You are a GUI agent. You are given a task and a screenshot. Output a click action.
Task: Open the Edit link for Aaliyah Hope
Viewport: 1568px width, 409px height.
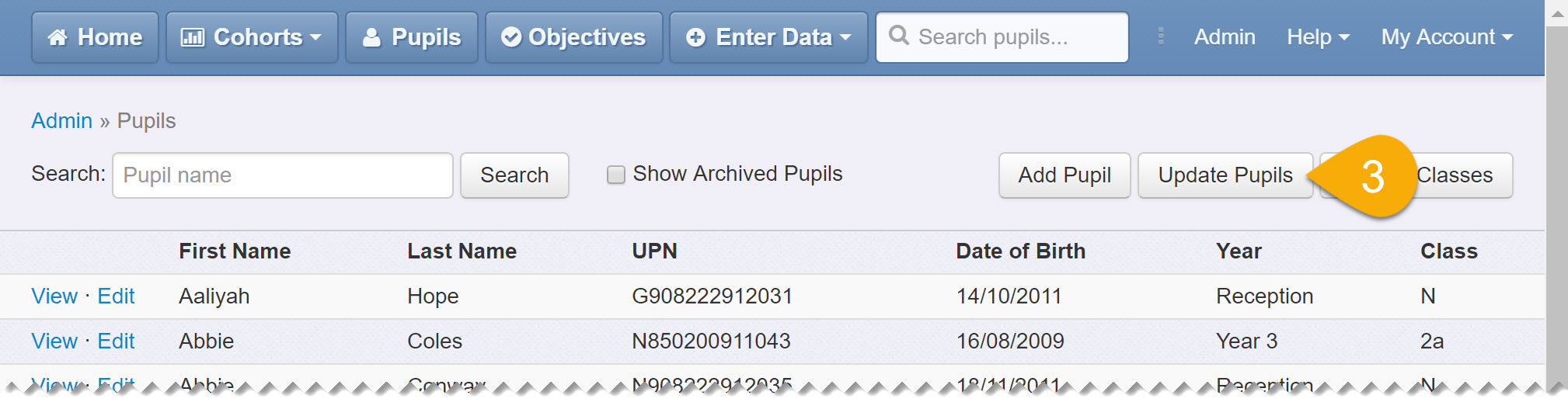click(116, 296)
